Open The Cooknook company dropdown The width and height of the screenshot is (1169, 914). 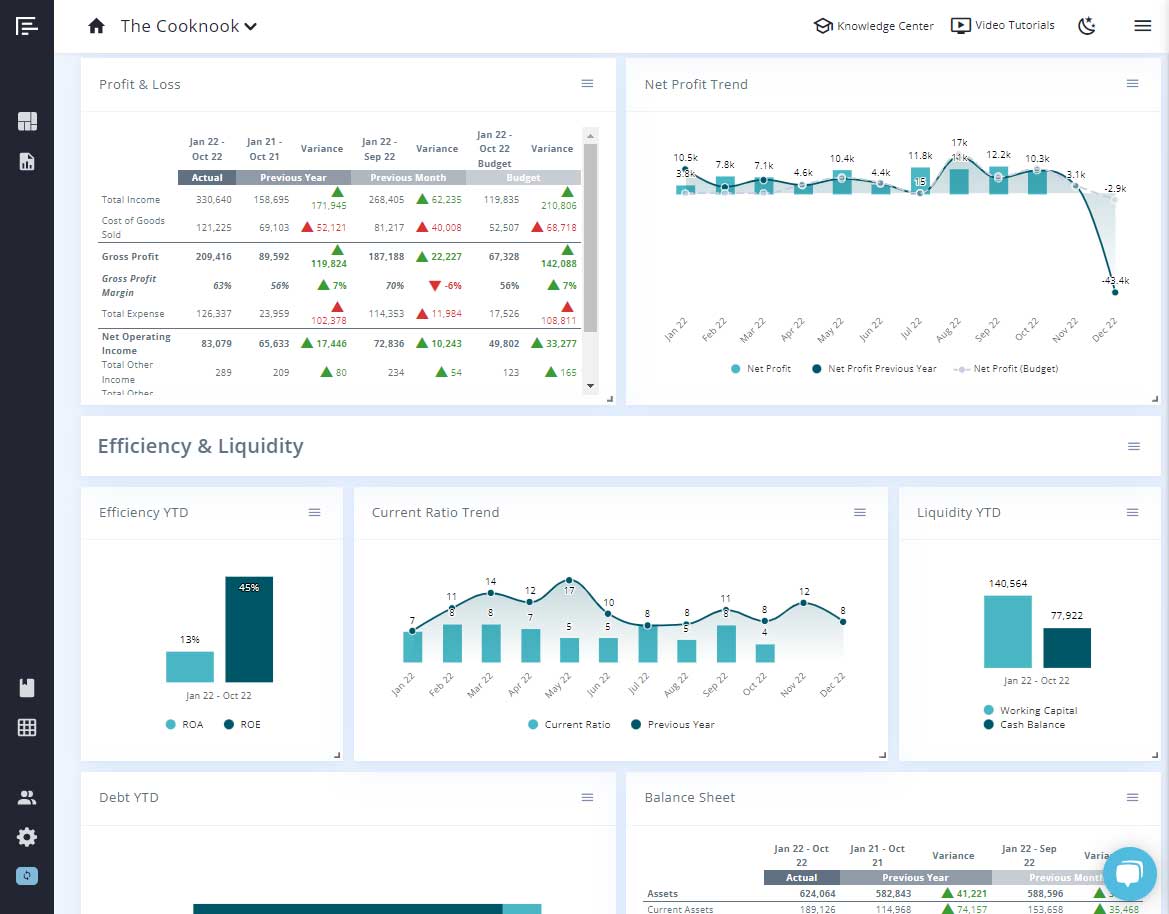189,26
